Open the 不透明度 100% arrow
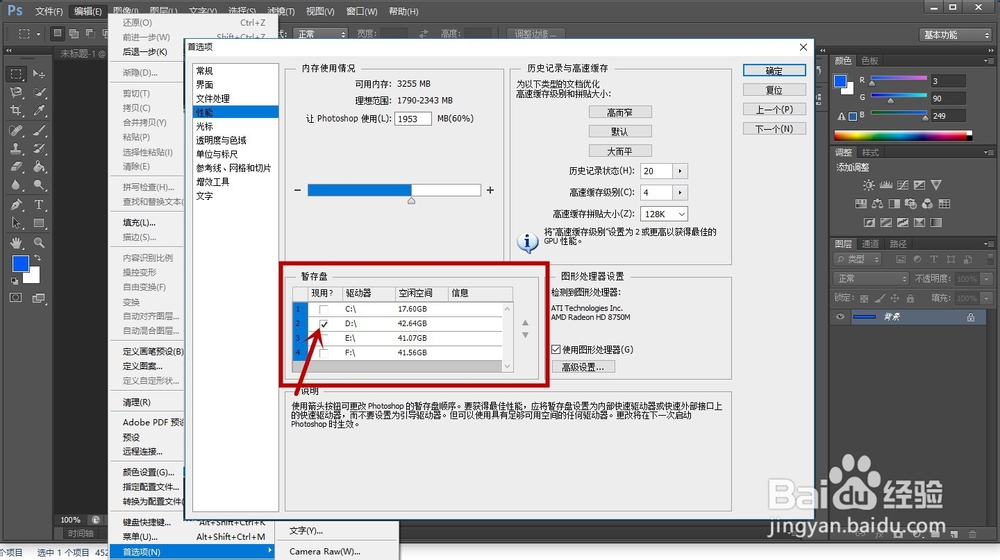This screenshot has width=1000, height=560. 987,279
